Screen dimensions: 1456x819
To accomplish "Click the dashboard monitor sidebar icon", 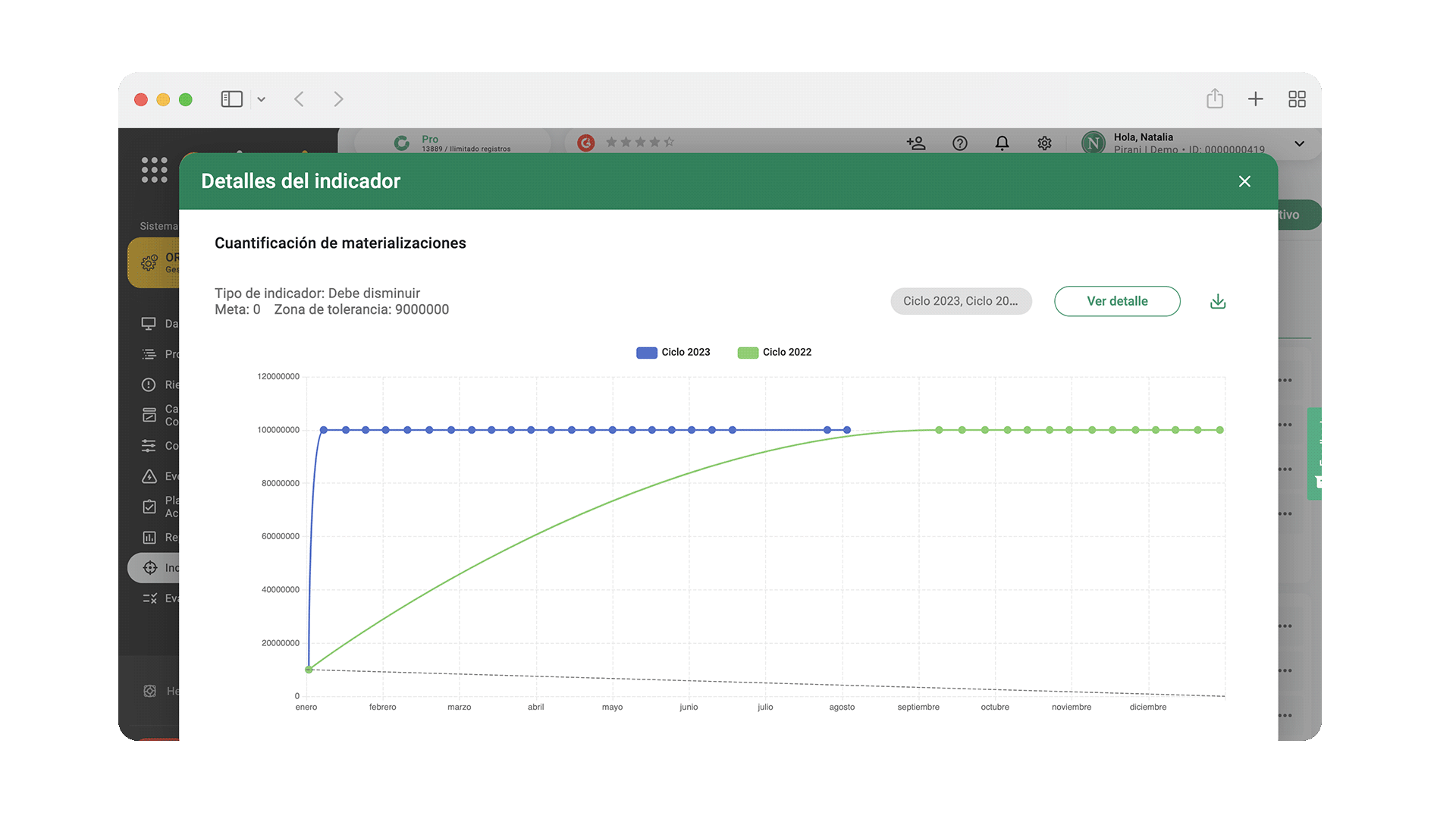I will click(149, 324).
